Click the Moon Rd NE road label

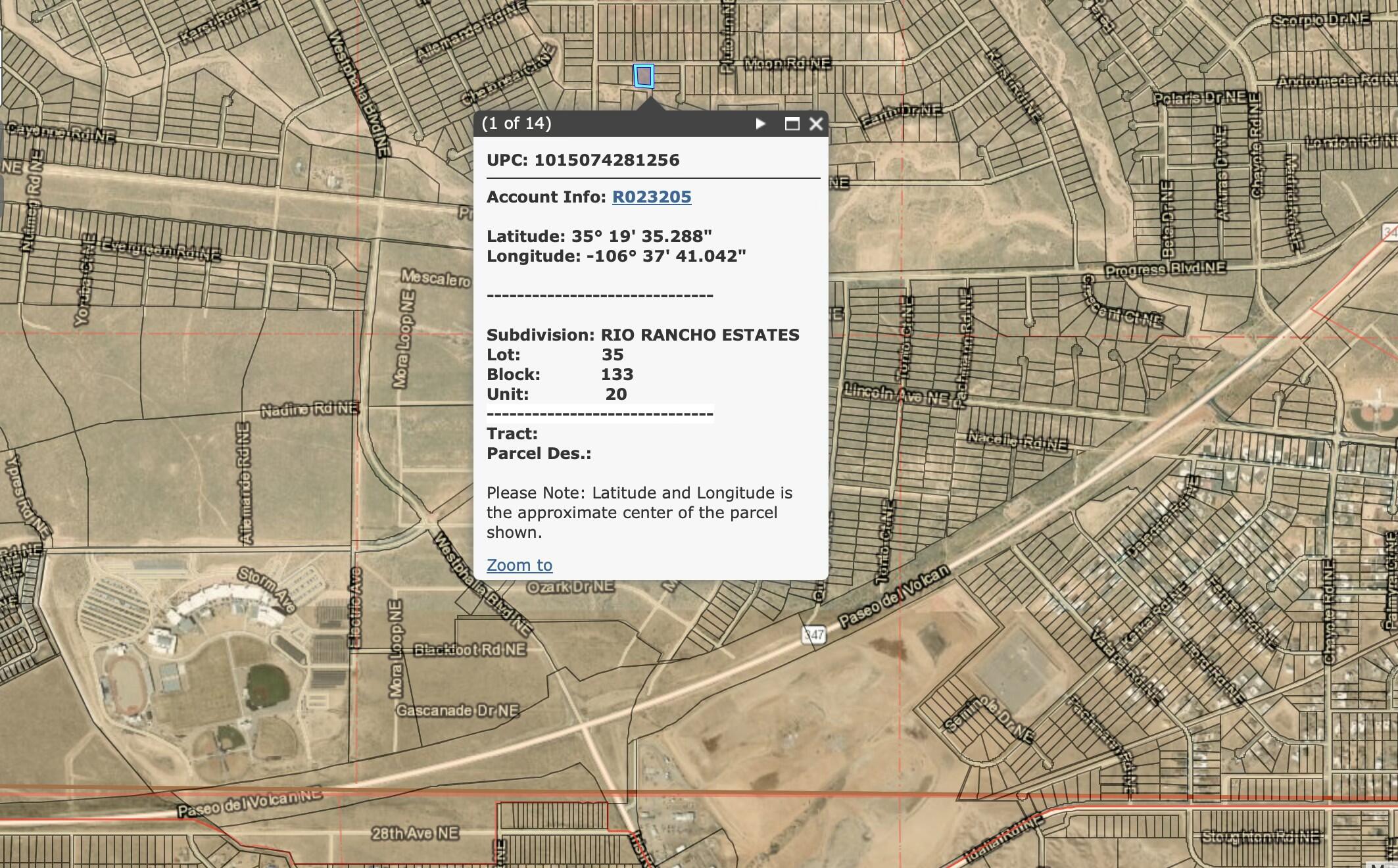coord(788,64)
